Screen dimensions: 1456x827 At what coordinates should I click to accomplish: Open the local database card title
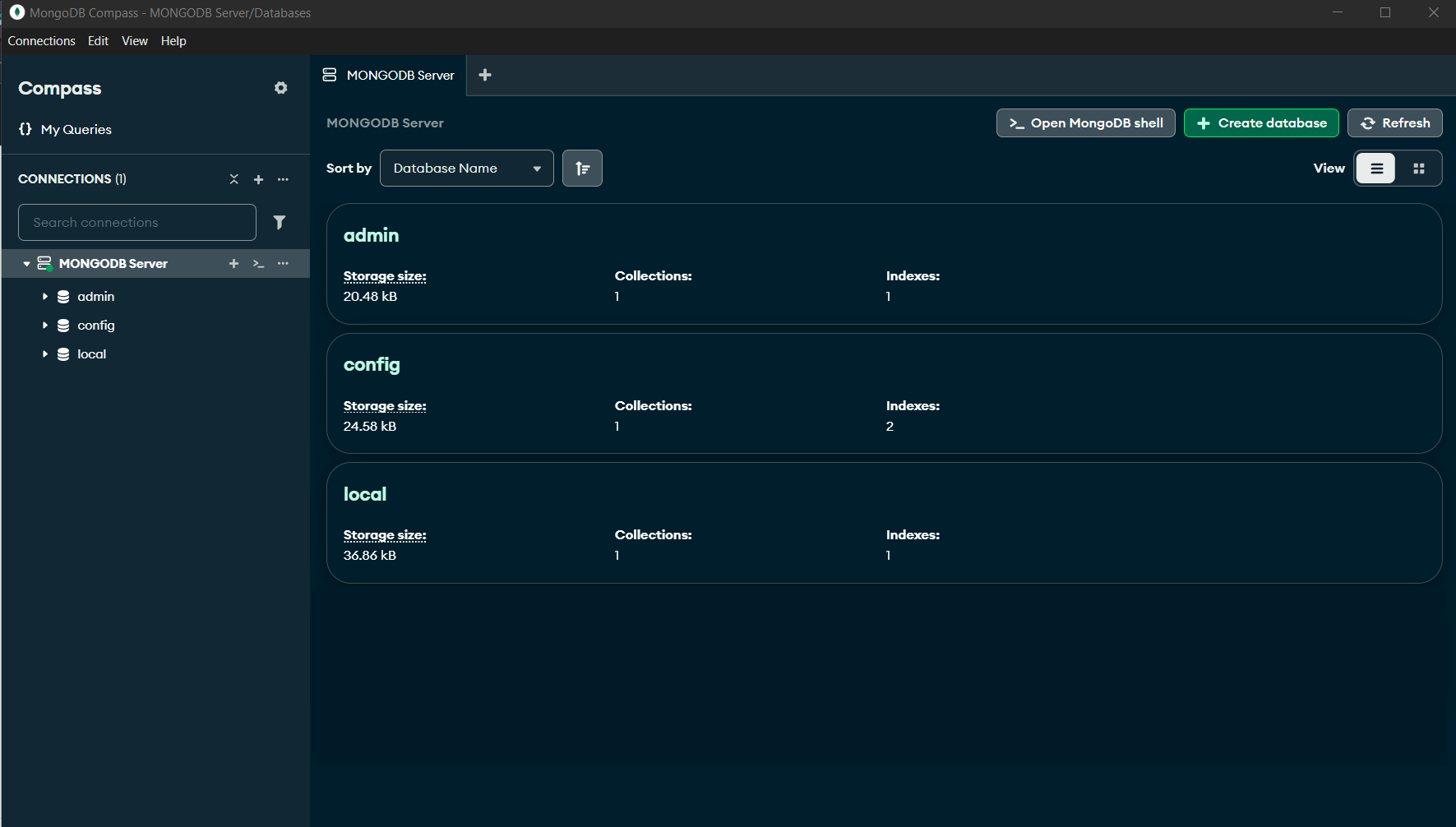(x=365, y=494)
